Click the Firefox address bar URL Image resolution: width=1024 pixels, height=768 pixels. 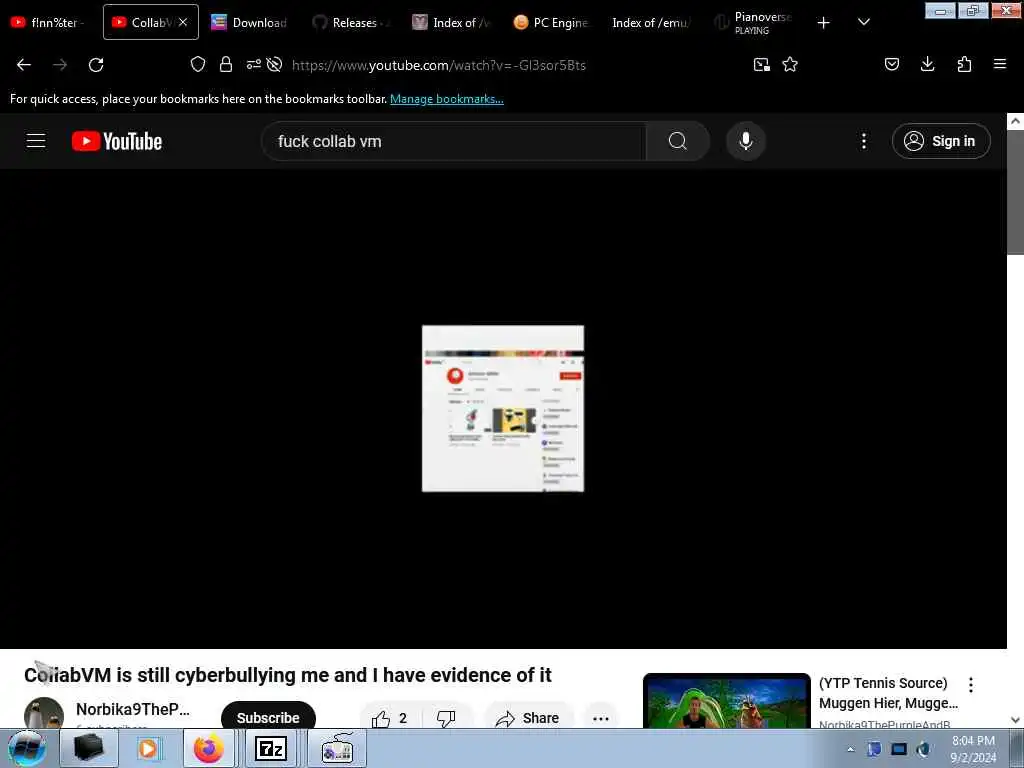(439, 65)
